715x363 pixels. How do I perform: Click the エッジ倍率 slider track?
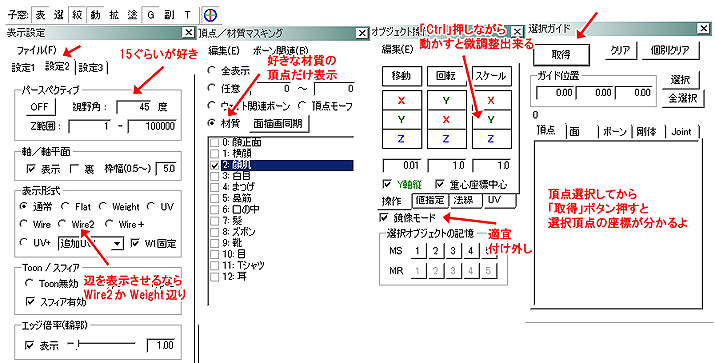102,345
